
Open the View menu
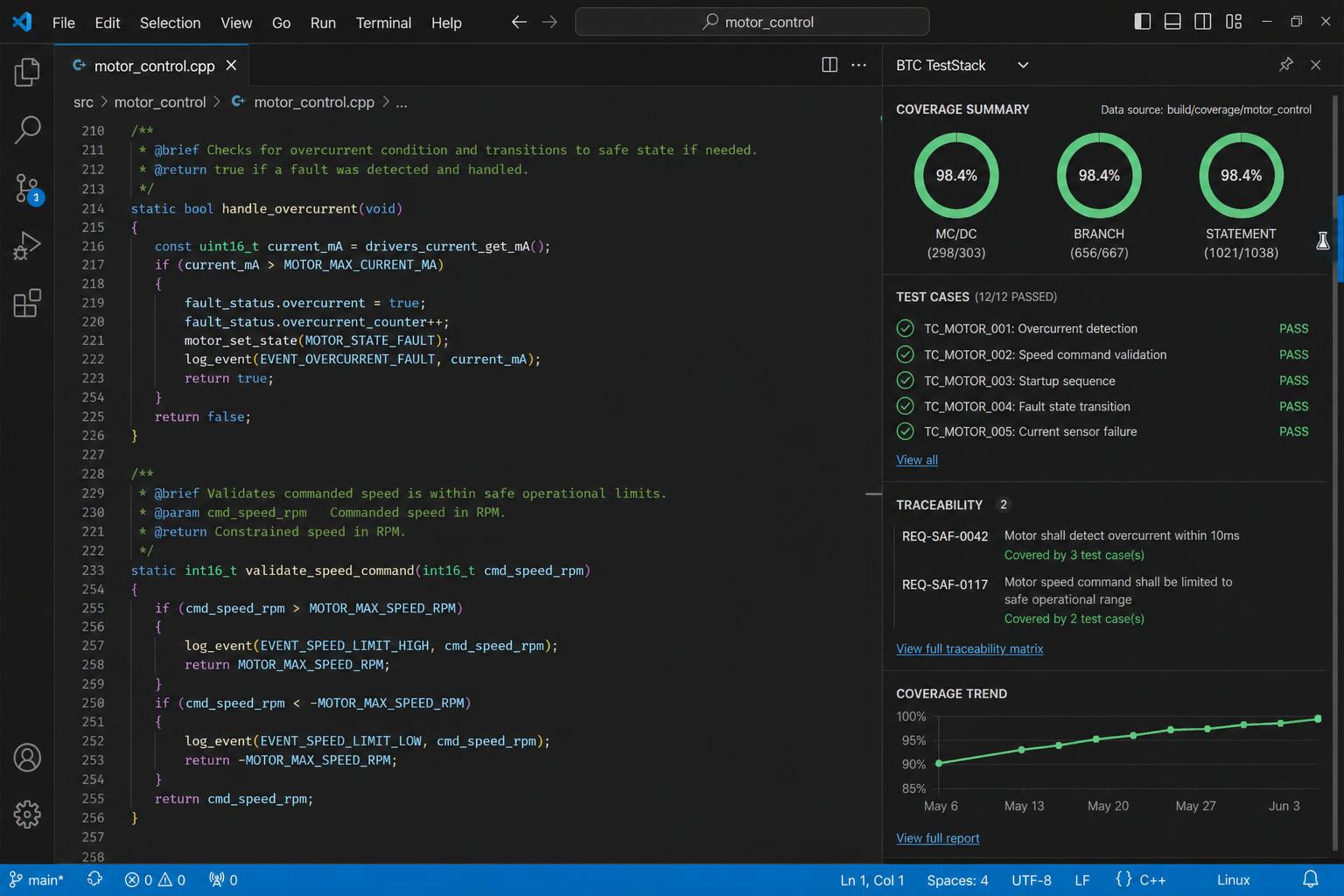pos(236,23)
